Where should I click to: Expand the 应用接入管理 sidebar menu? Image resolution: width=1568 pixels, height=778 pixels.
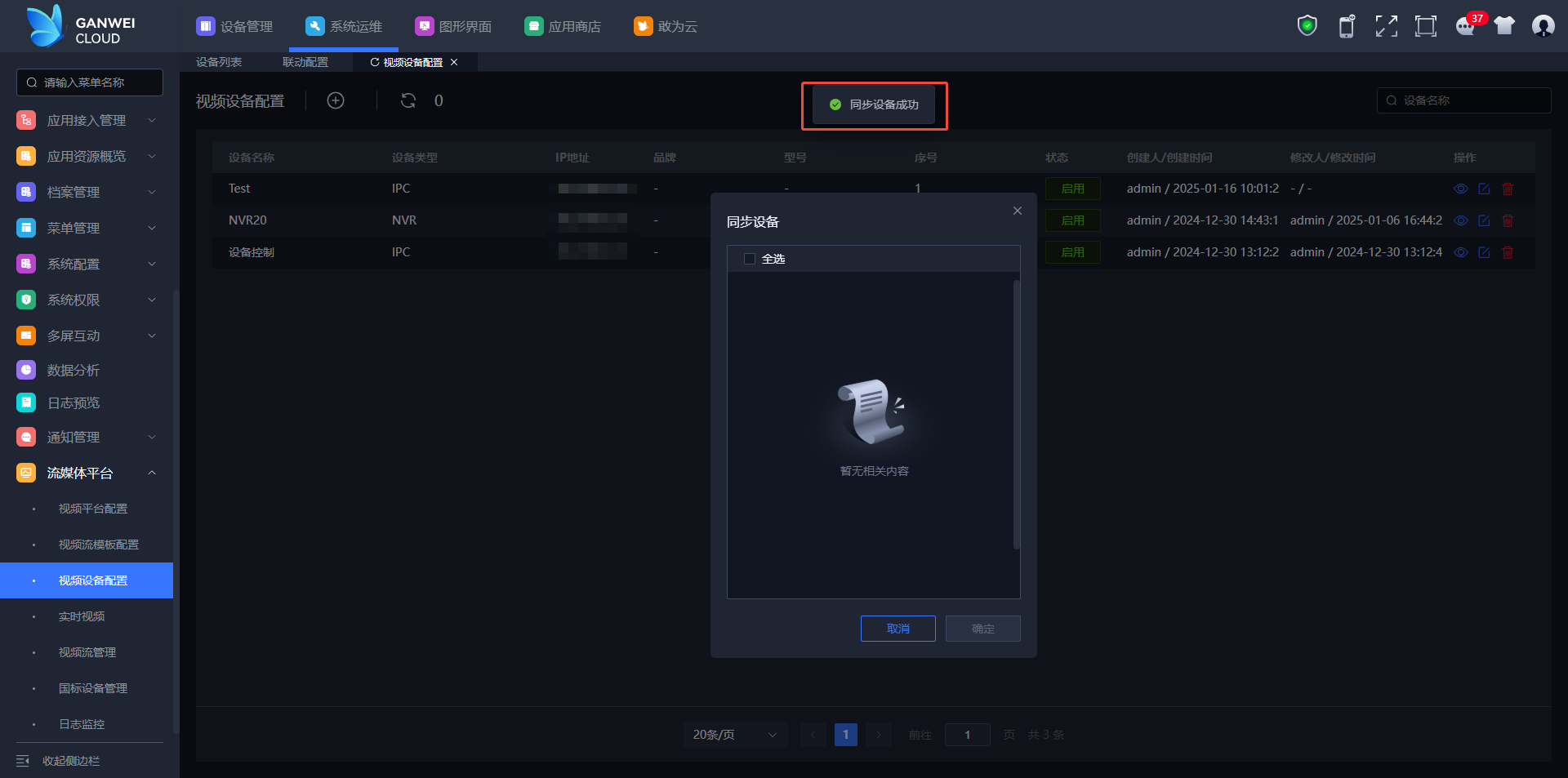[x=87, y=120]
